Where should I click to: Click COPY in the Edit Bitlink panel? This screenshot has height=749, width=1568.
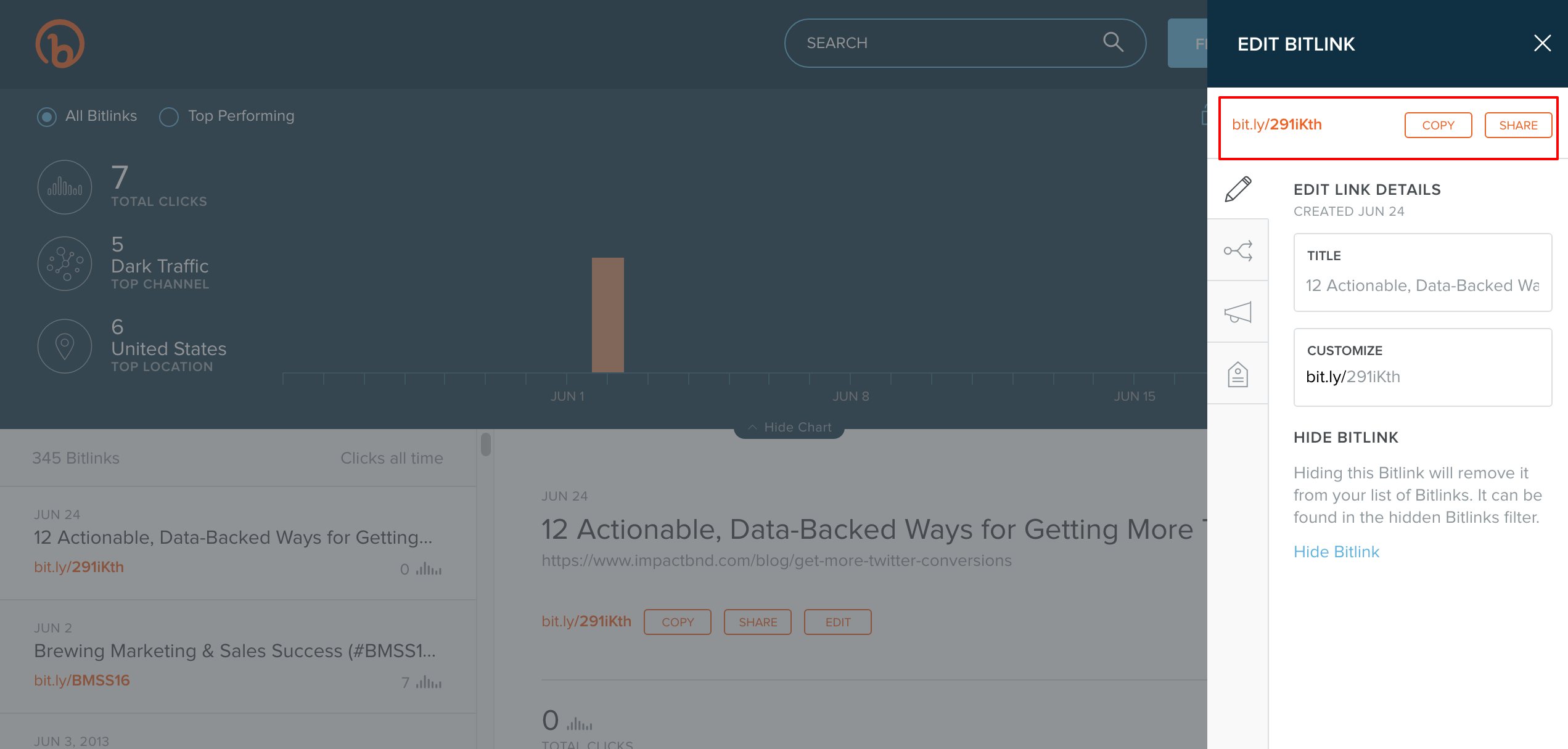(x=1438, y=125)
